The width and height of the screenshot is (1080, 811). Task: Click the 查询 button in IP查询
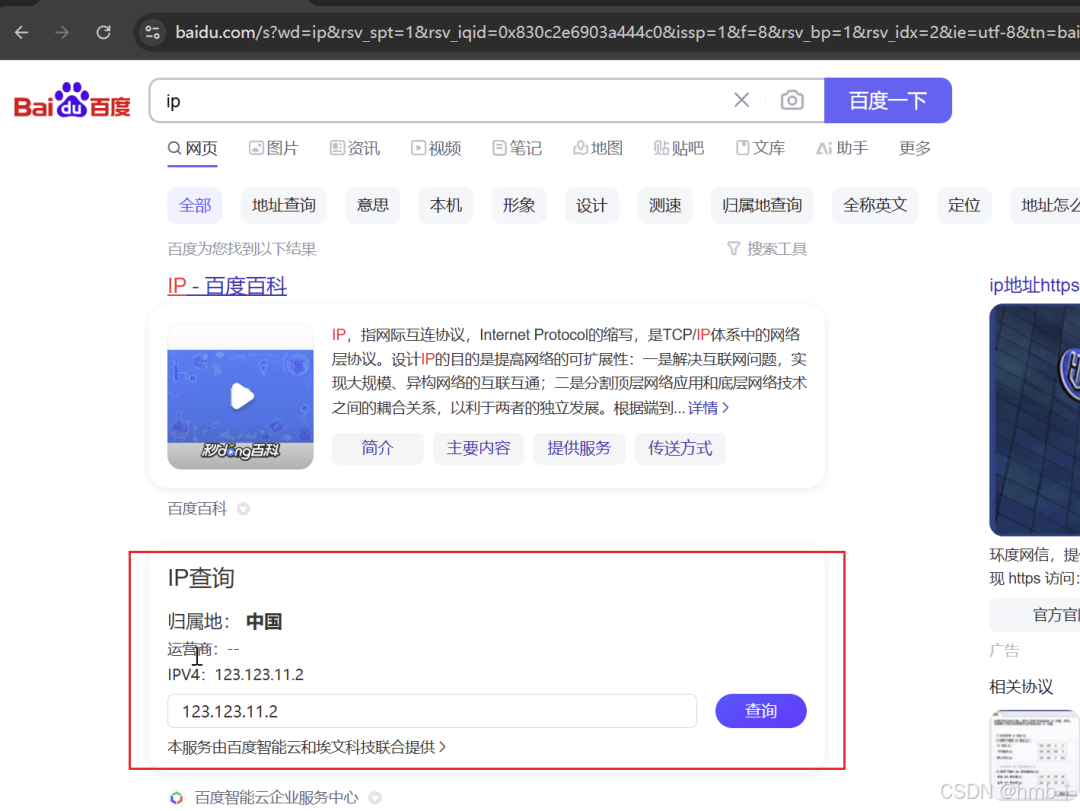point(760,711)
